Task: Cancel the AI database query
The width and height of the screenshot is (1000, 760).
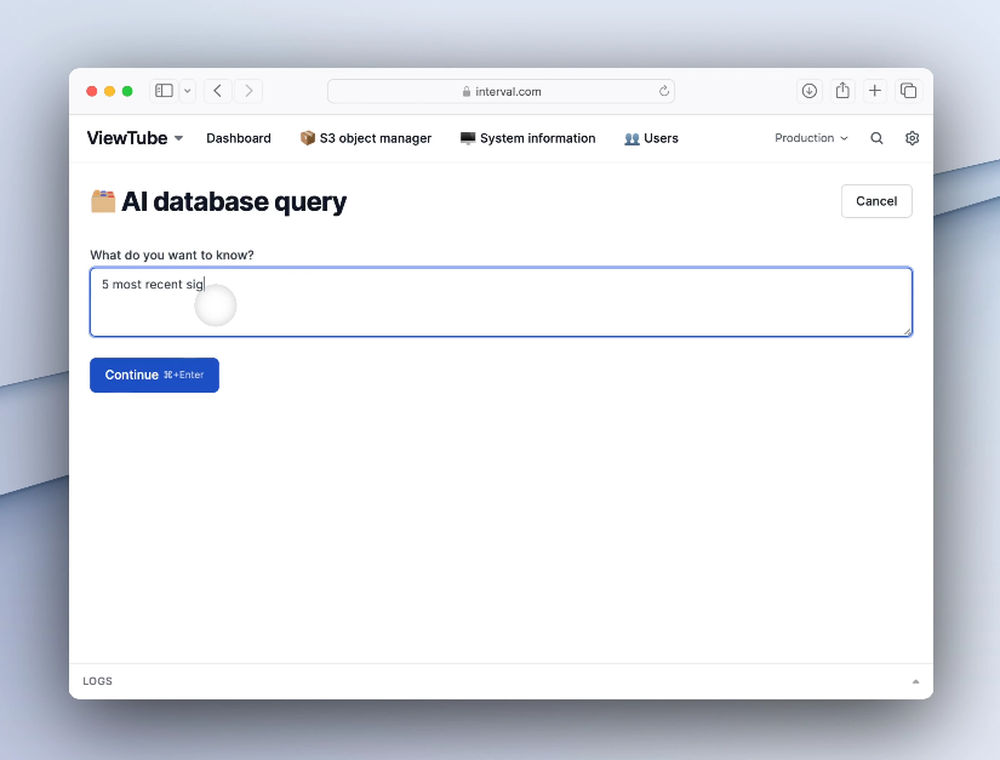Action: coord(876,201)
